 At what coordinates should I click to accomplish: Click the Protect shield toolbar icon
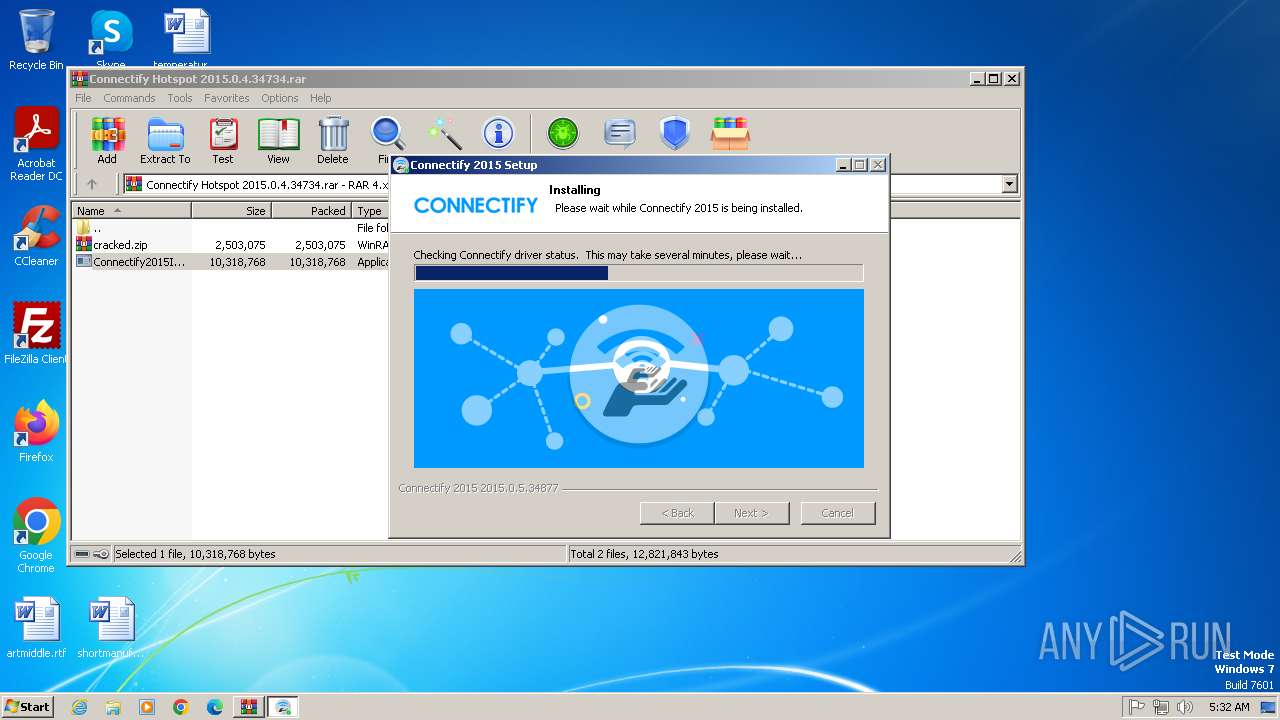coord(675,133)
